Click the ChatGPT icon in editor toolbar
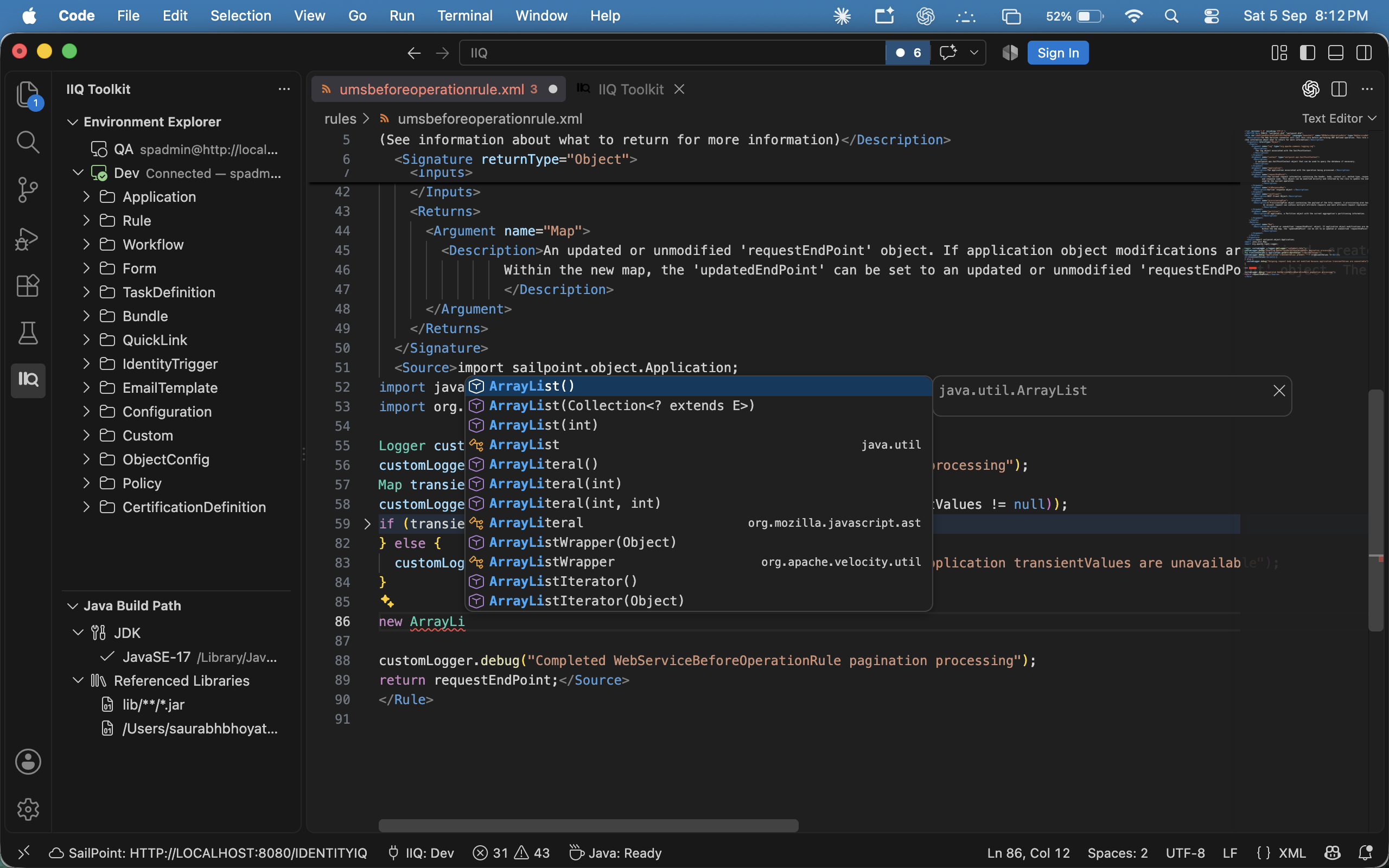This screenshot has width=1389, height=868. tap(1310, 89)
